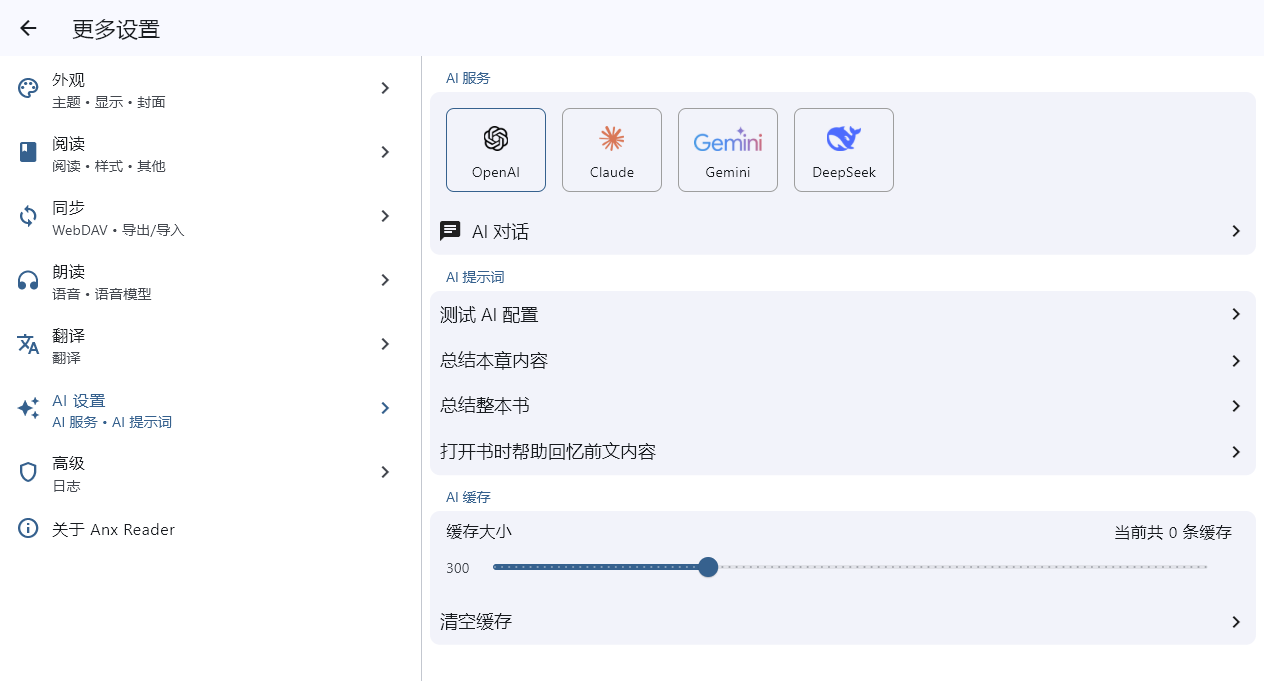Screen dimensions: 1264x681
Task: Click the AI 提示词 section header
Action: [475, 277]
